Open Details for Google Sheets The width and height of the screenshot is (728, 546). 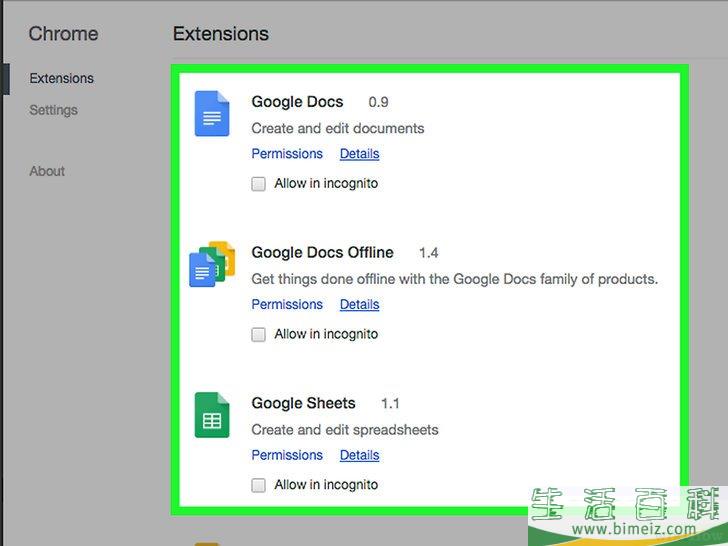coord(359,455)
